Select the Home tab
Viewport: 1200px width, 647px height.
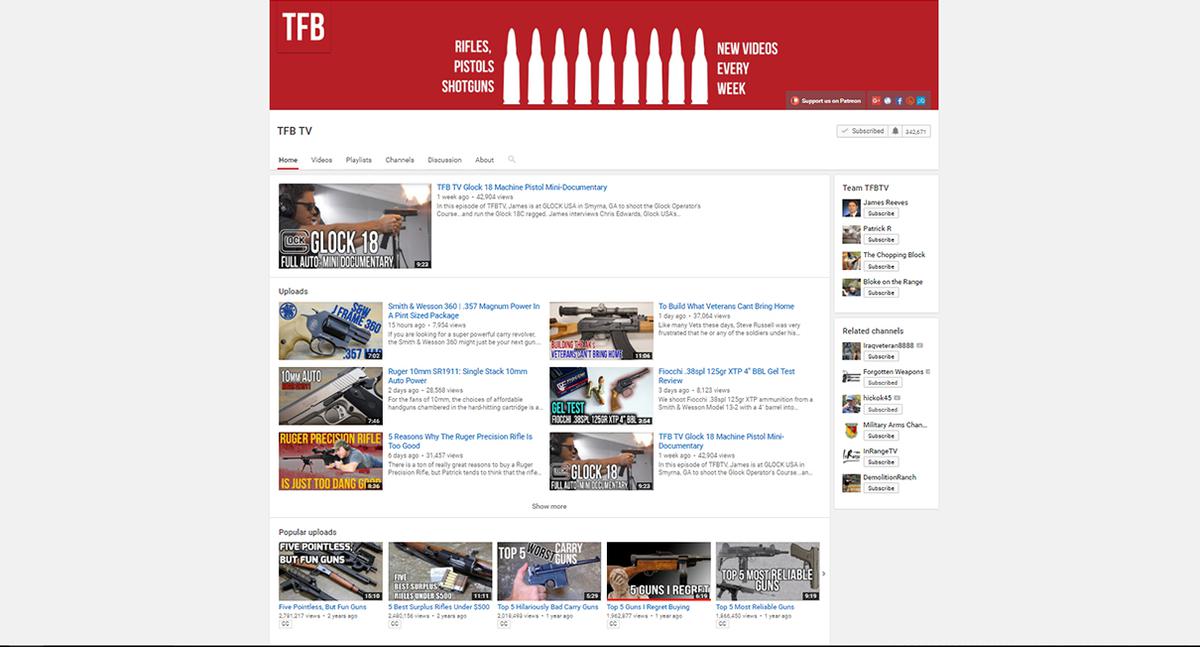tap(288, 160)
